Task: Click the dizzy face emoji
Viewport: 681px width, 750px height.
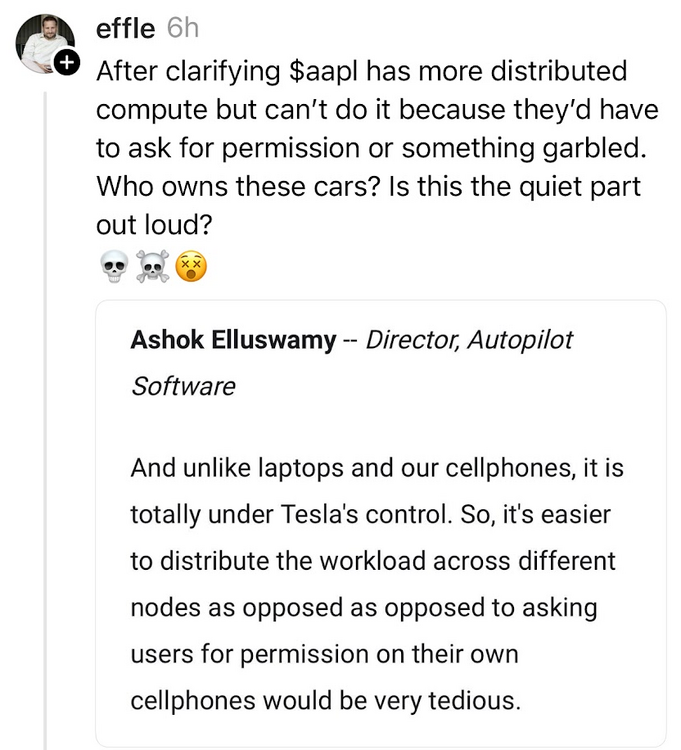Action: point(191,268)
